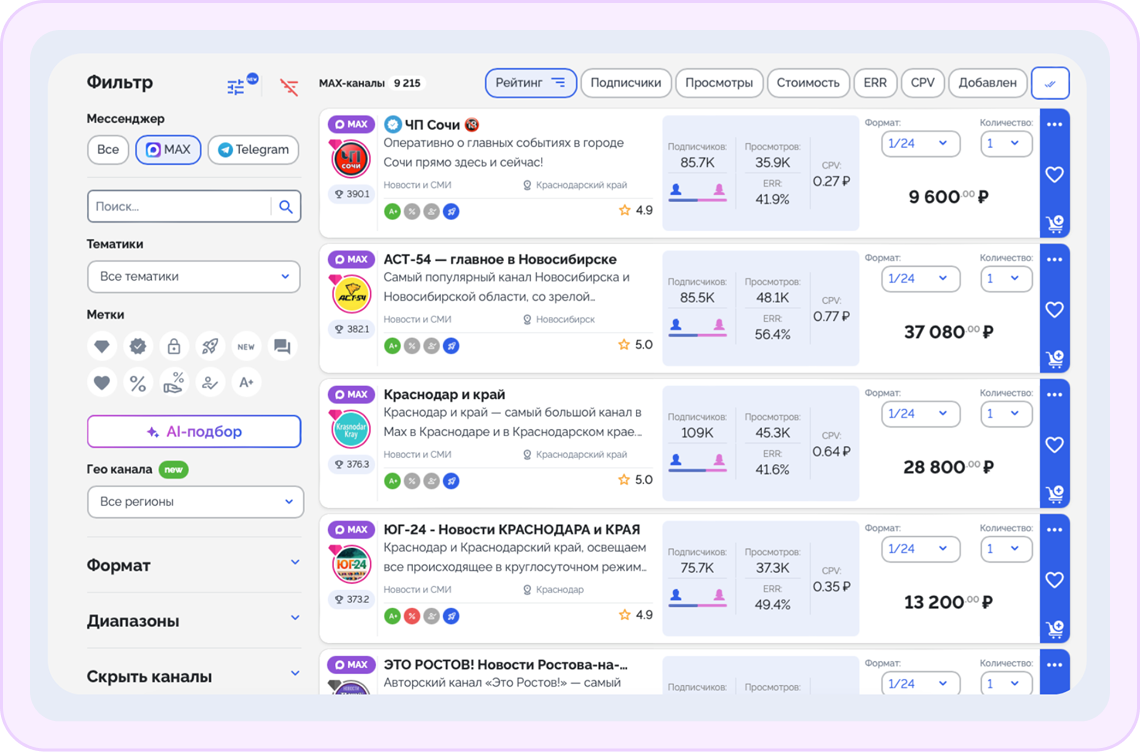
Task: Toggle the NEW label filter
Action: click(246, 346)
